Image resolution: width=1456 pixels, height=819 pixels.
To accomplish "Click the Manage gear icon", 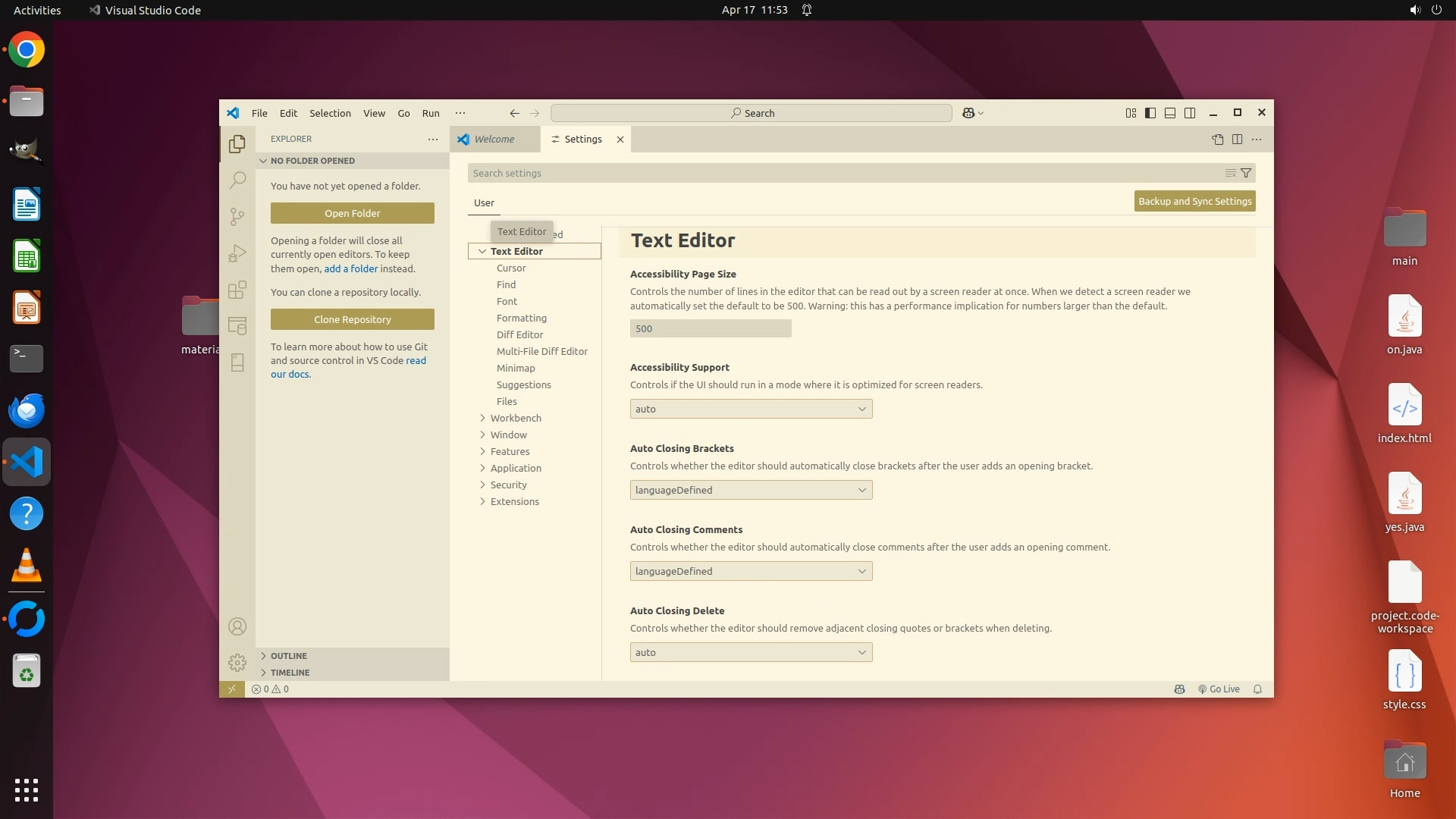I will pyautogui.click(x=237, y=663).
